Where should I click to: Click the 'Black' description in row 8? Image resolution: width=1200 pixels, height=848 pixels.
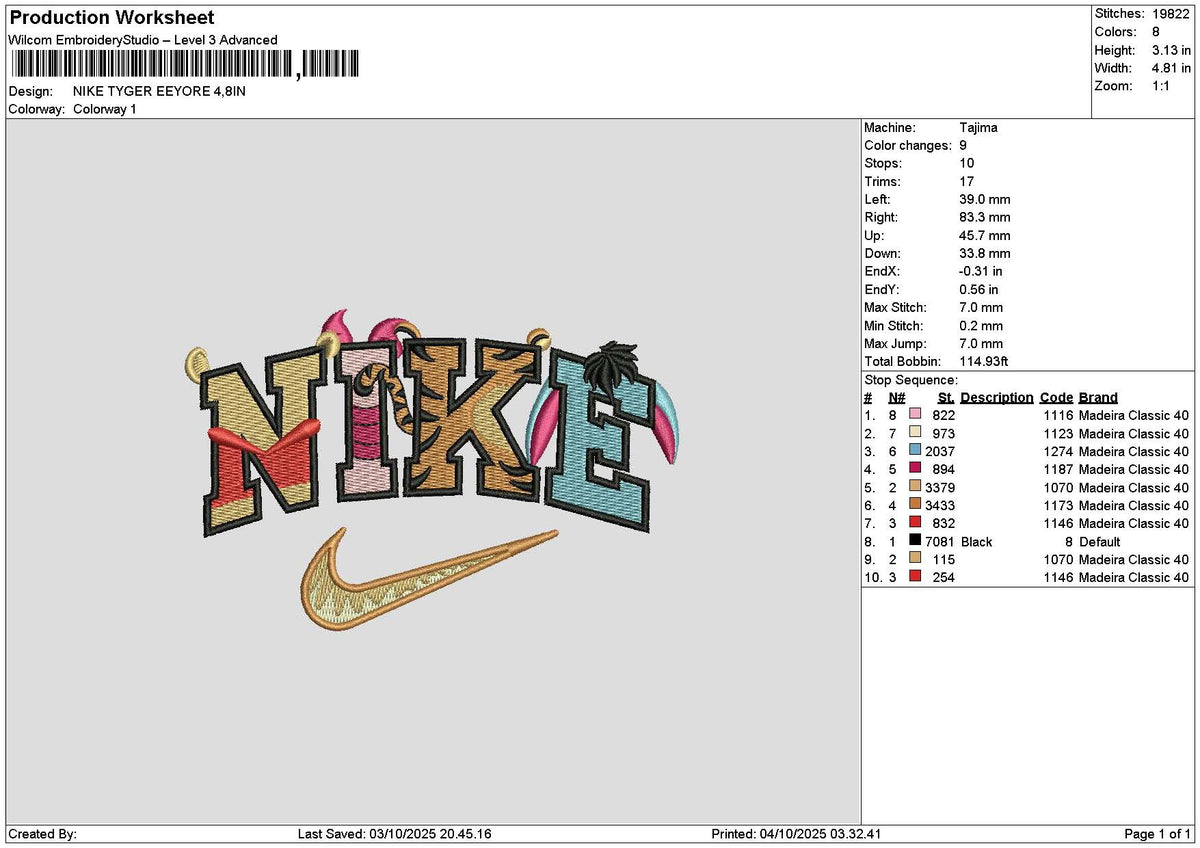(977, 541)
